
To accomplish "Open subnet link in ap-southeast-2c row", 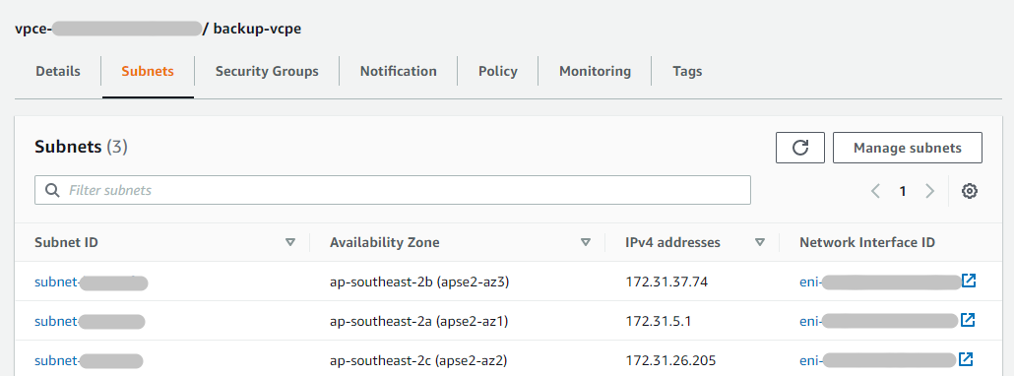I will pos(89,360).
